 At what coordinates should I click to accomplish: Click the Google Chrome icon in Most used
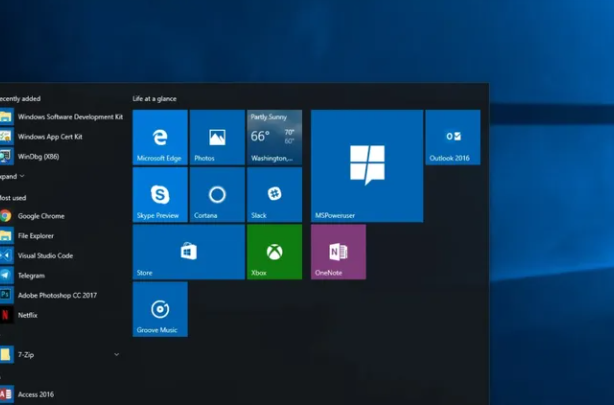point(5,216)
